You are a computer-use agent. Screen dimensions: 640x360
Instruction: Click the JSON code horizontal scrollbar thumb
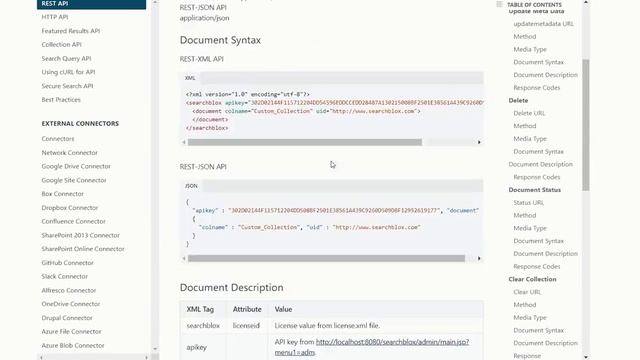(327, 258)
